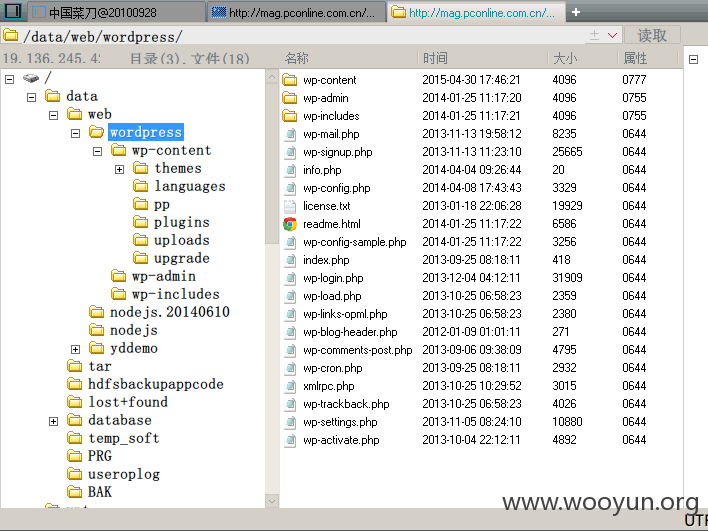
Task: Click the wp-includes folder icon in file list
Action: pyautogui.click(x=290, y=116)
